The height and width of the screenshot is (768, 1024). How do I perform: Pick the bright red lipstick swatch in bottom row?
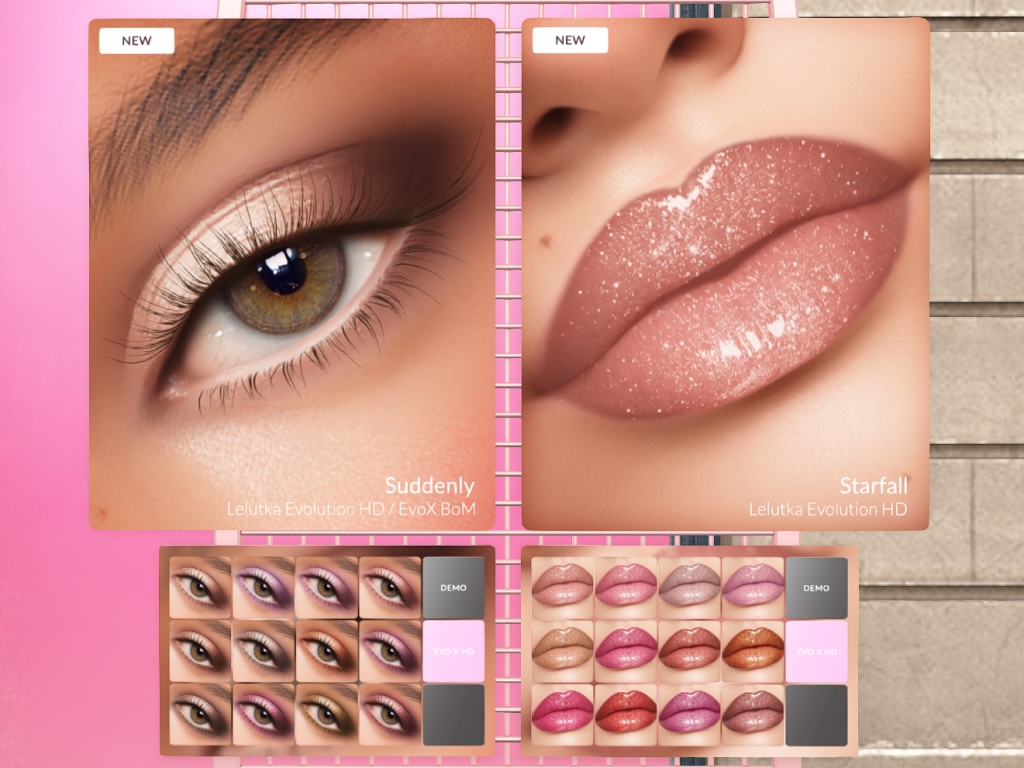coord(626,714)
